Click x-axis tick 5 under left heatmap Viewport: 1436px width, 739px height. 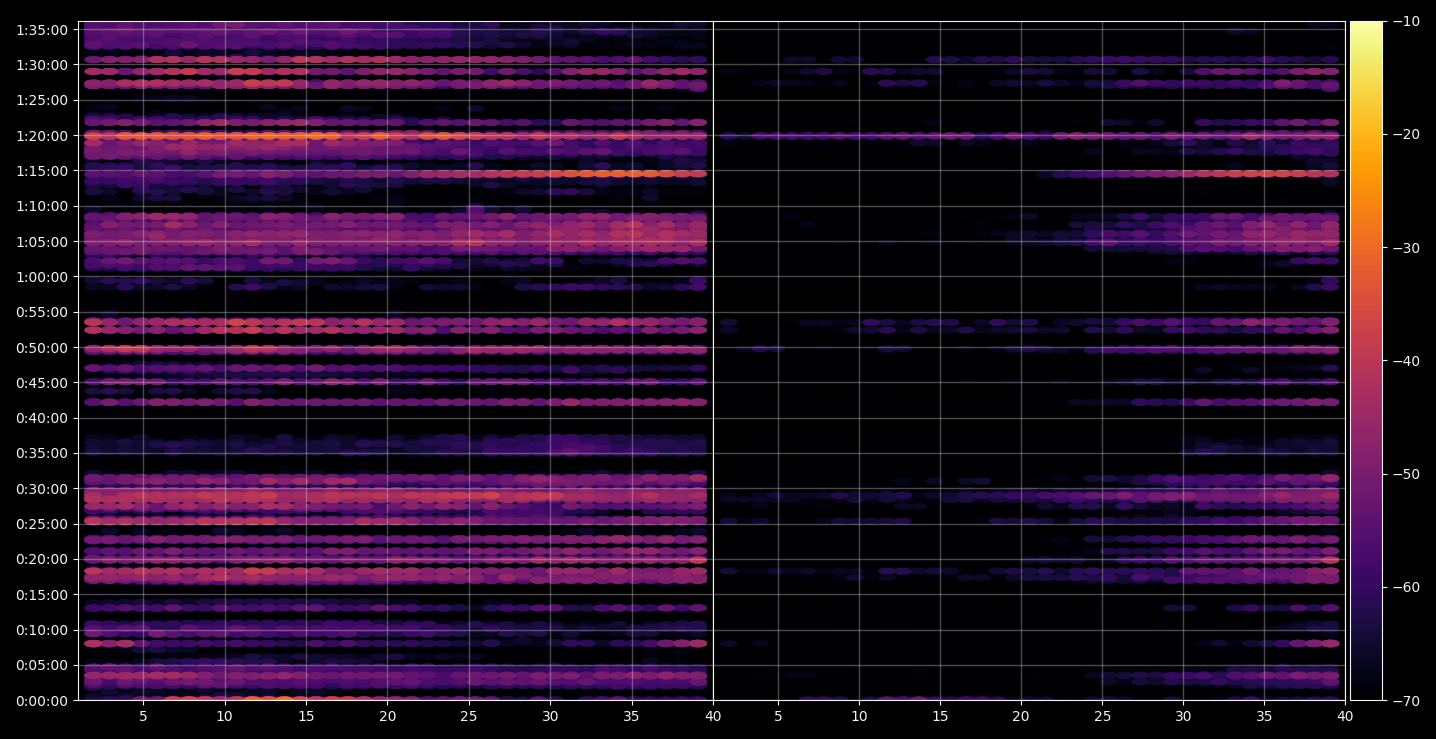[x=143, y=716]
